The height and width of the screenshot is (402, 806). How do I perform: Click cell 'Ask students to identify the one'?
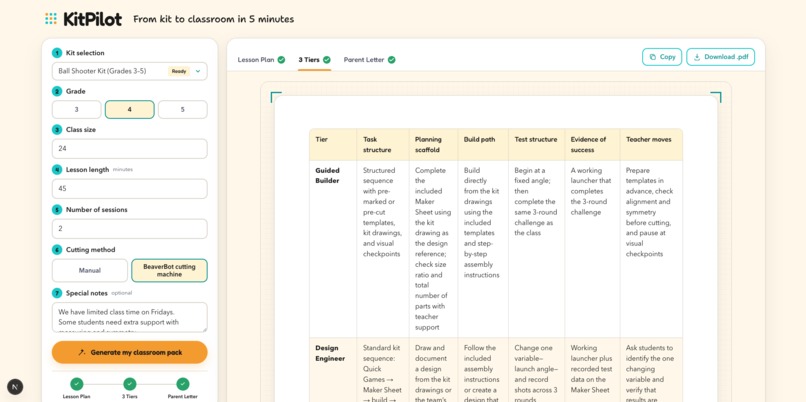[651, 370]
